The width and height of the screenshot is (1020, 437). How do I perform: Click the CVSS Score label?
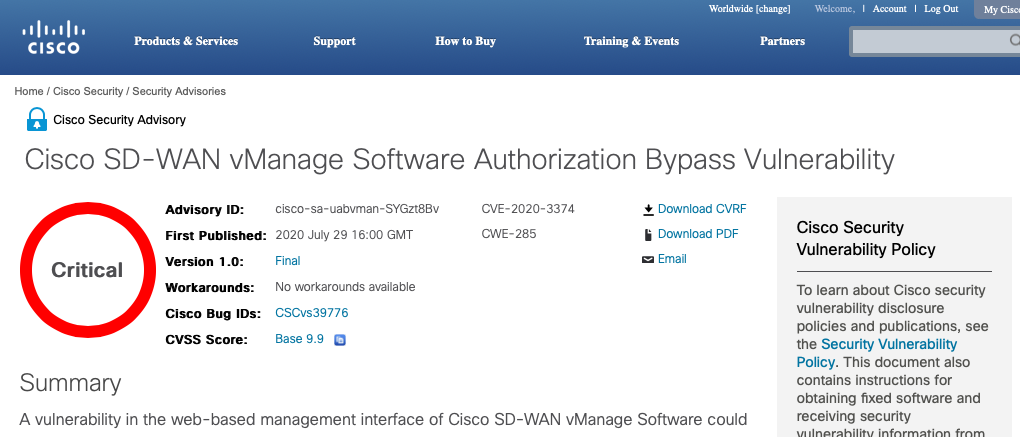(x=207, y=339)
